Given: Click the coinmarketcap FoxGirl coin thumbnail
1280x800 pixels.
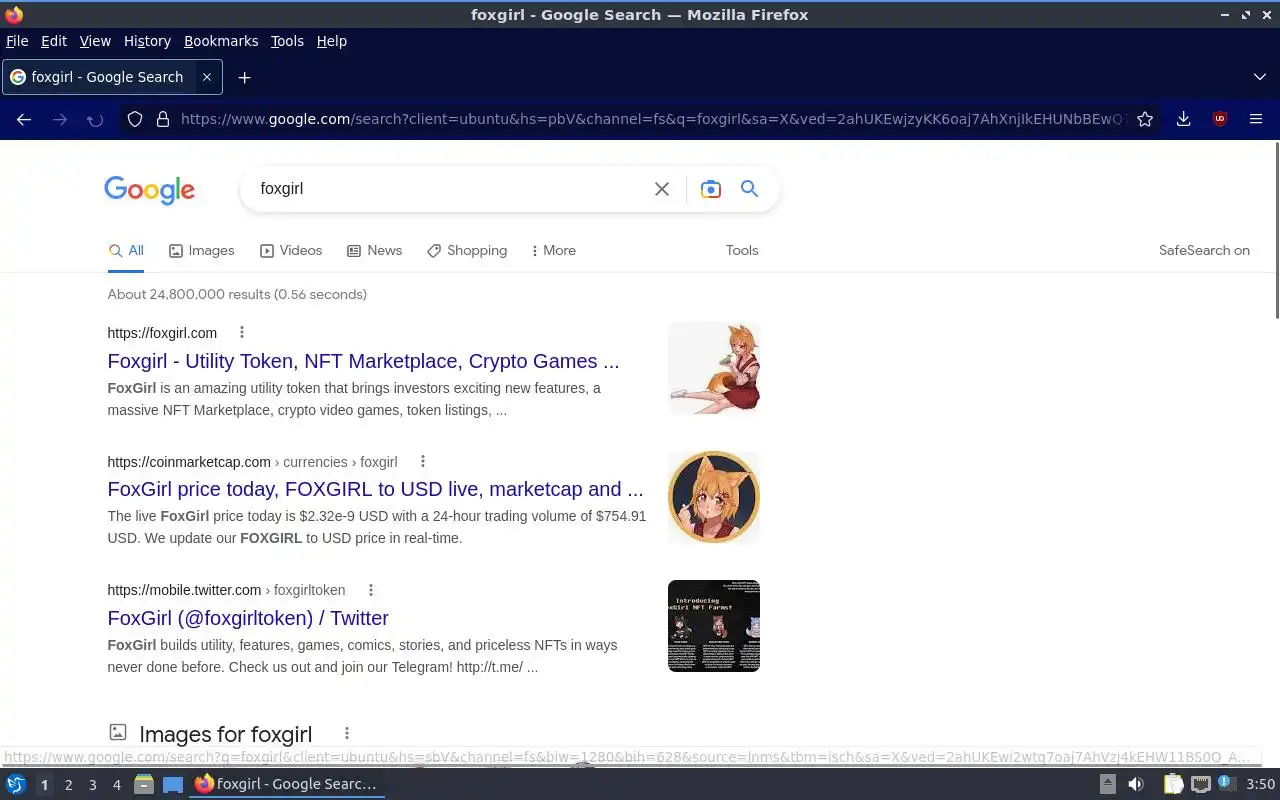Looking at the screenshot, I should pos(714,497).
